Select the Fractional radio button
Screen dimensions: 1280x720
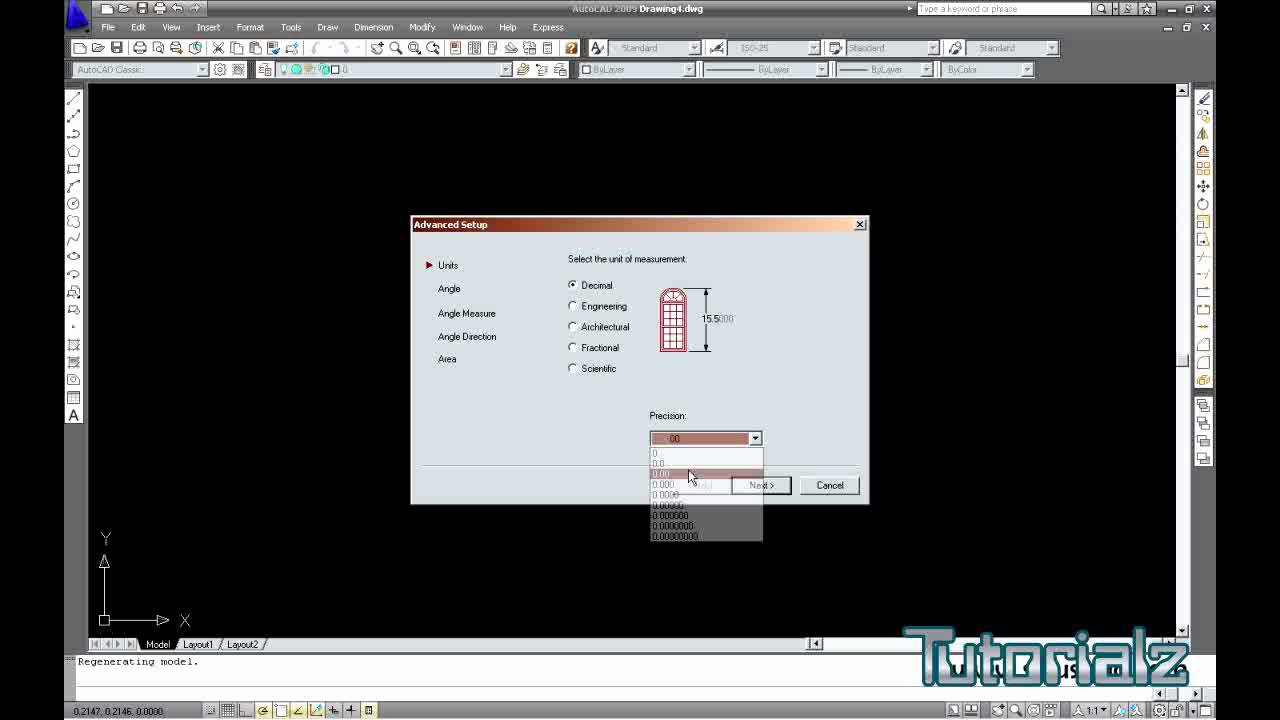[x=573, y=348]
